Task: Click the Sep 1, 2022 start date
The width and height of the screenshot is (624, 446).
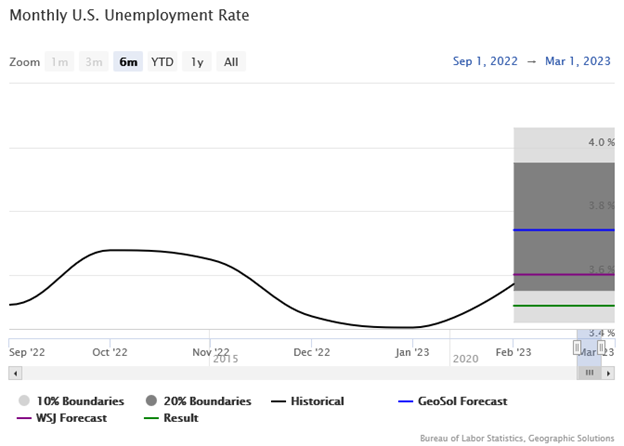Action: point(487,62)
